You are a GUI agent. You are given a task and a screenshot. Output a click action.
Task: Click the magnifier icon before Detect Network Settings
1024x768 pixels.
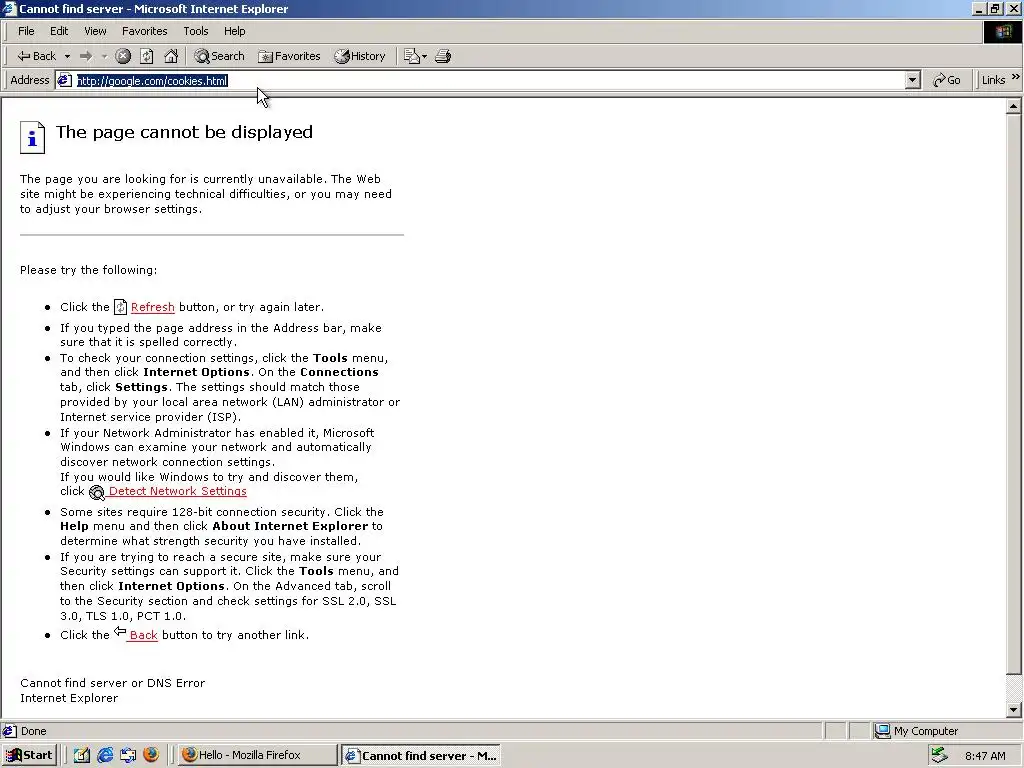97,492
